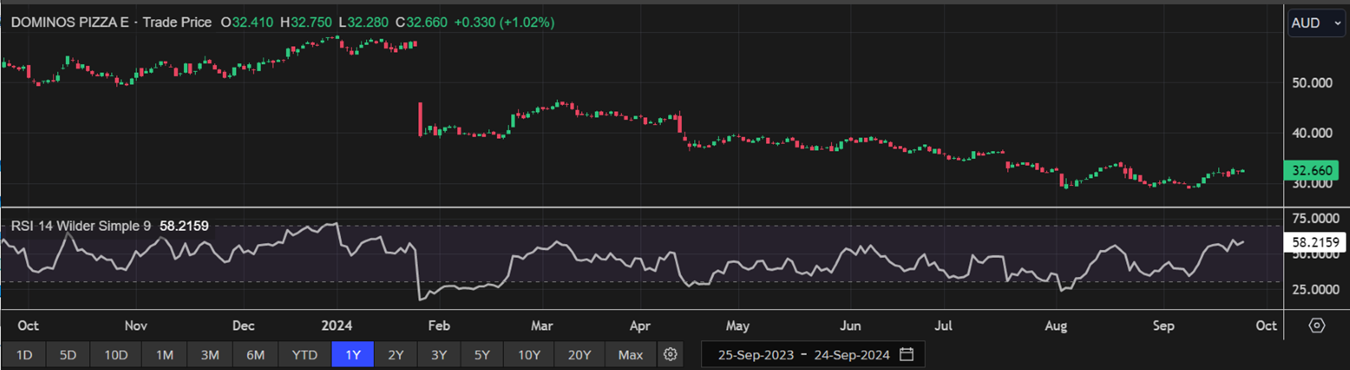The image size is (1350, 370).
Task: Click the +0.330 (+1.02%) change value
Action: pyautogui.click(x=505, y=22)
